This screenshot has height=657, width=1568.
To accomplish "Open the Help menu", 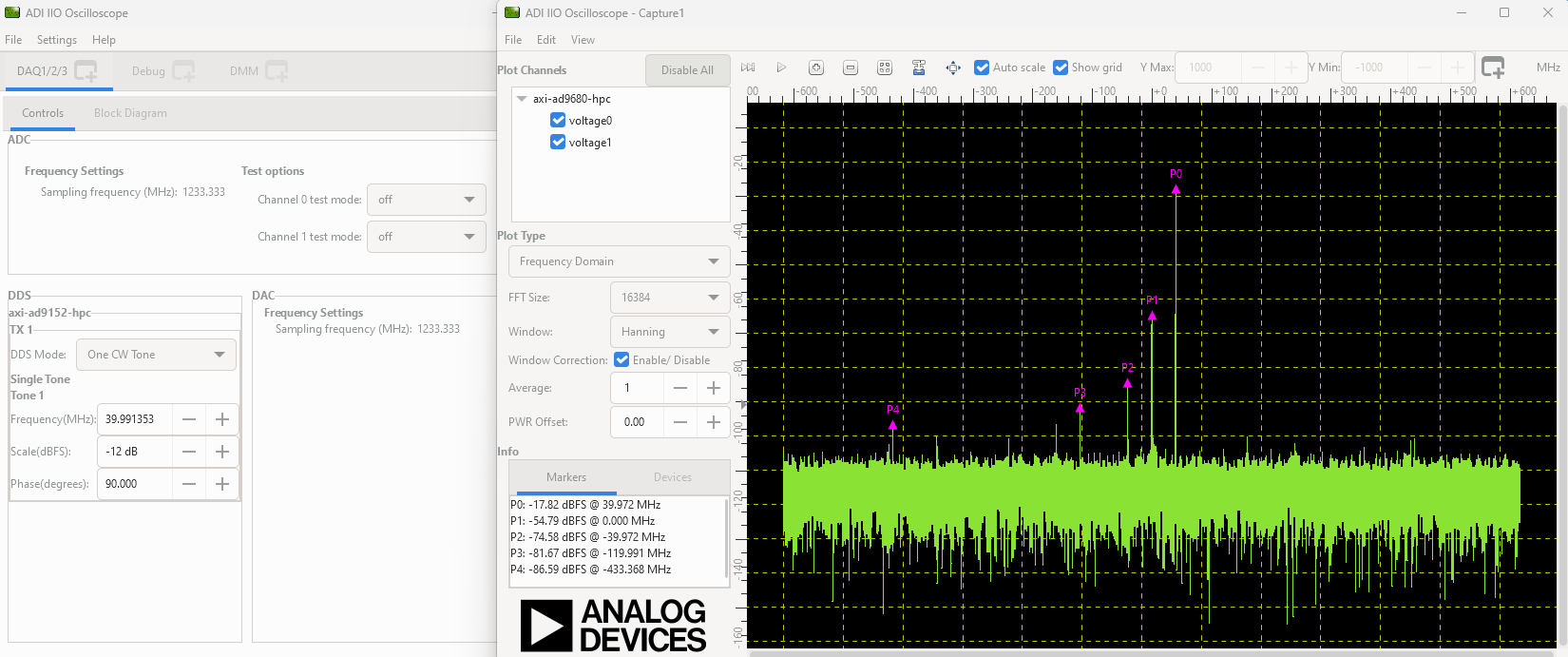I will pos(104,40).
